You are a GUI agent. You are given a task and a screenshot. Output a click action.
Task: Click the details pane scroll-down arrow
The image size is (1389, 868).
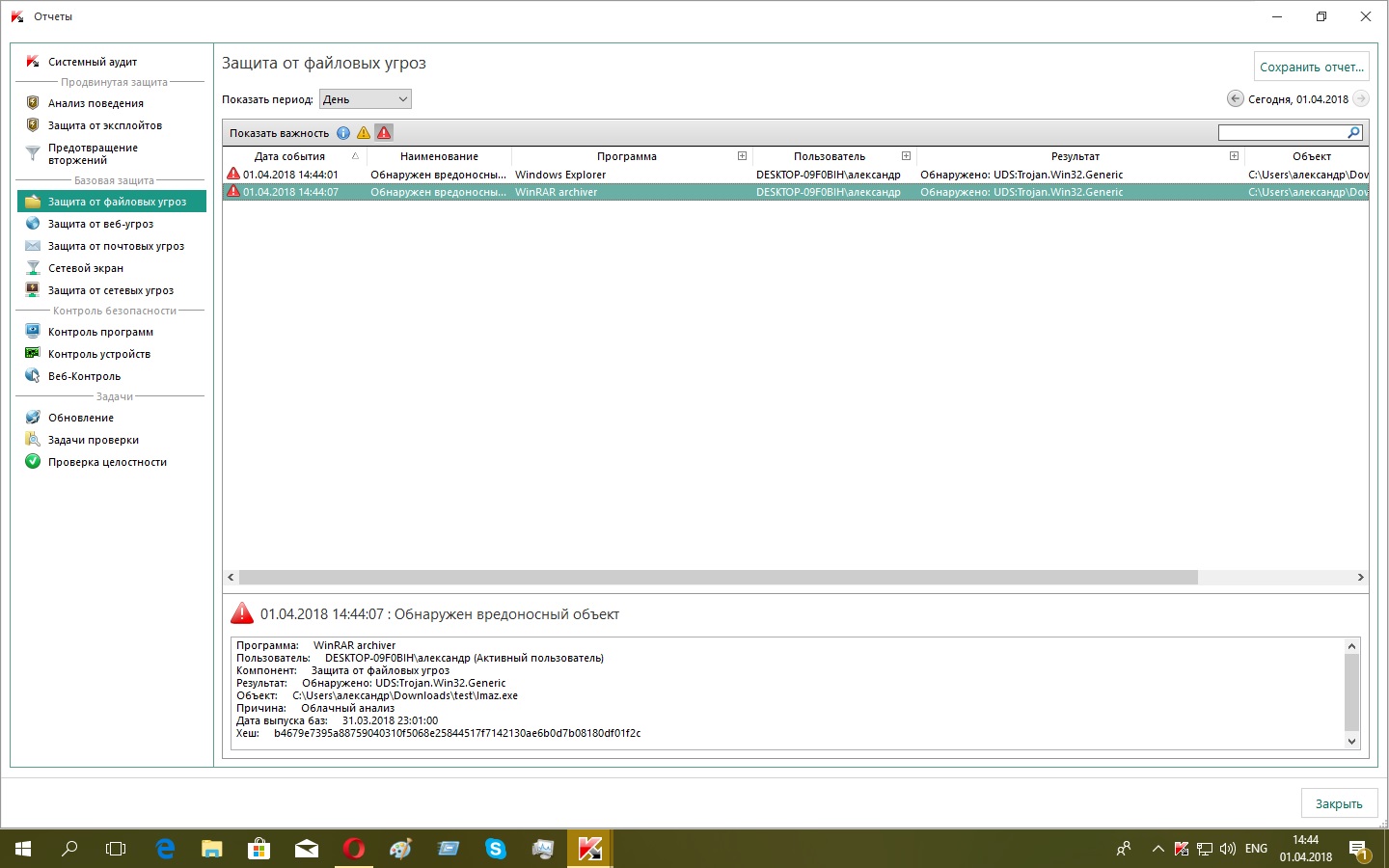coord(1351,742)
